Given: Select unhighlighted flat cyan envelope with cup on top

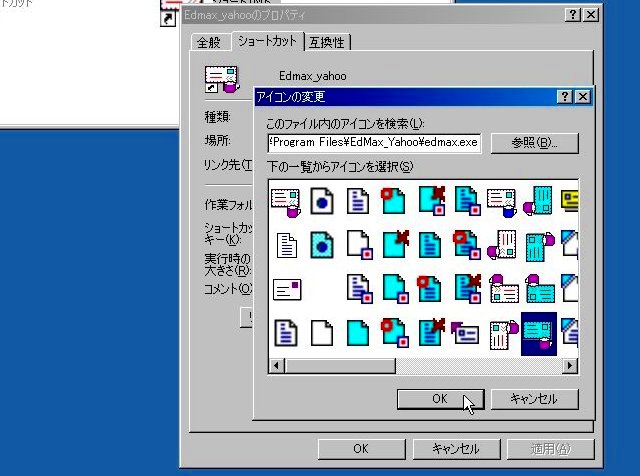Looking at the screenshot, I should coord(540,289).
